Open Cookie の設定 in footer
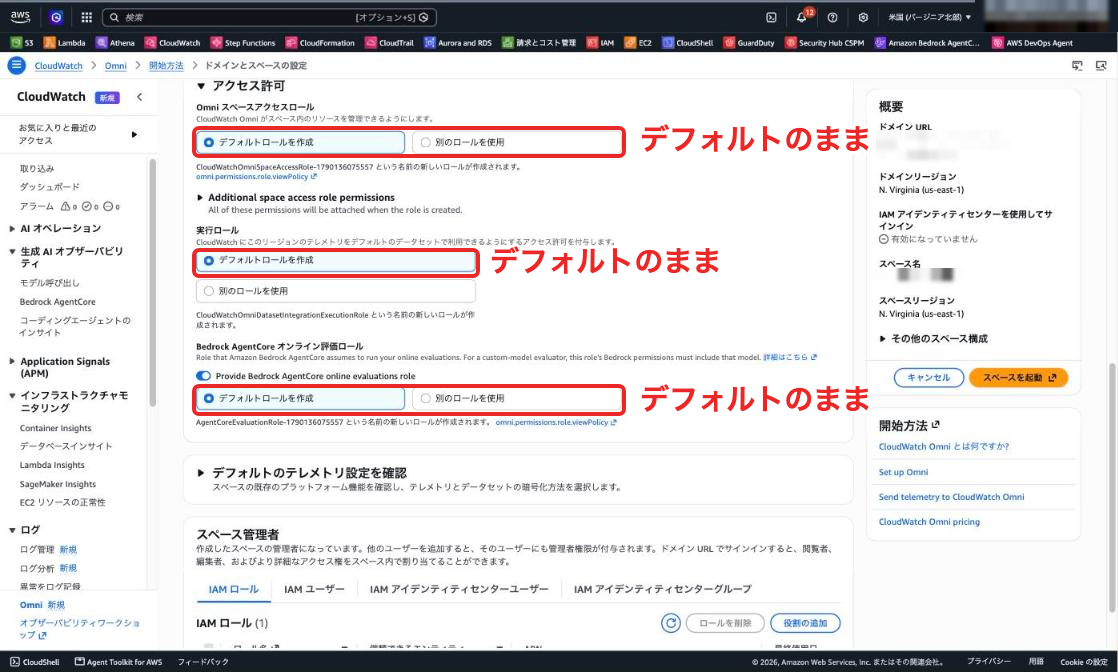 [x=1084, y=662]
